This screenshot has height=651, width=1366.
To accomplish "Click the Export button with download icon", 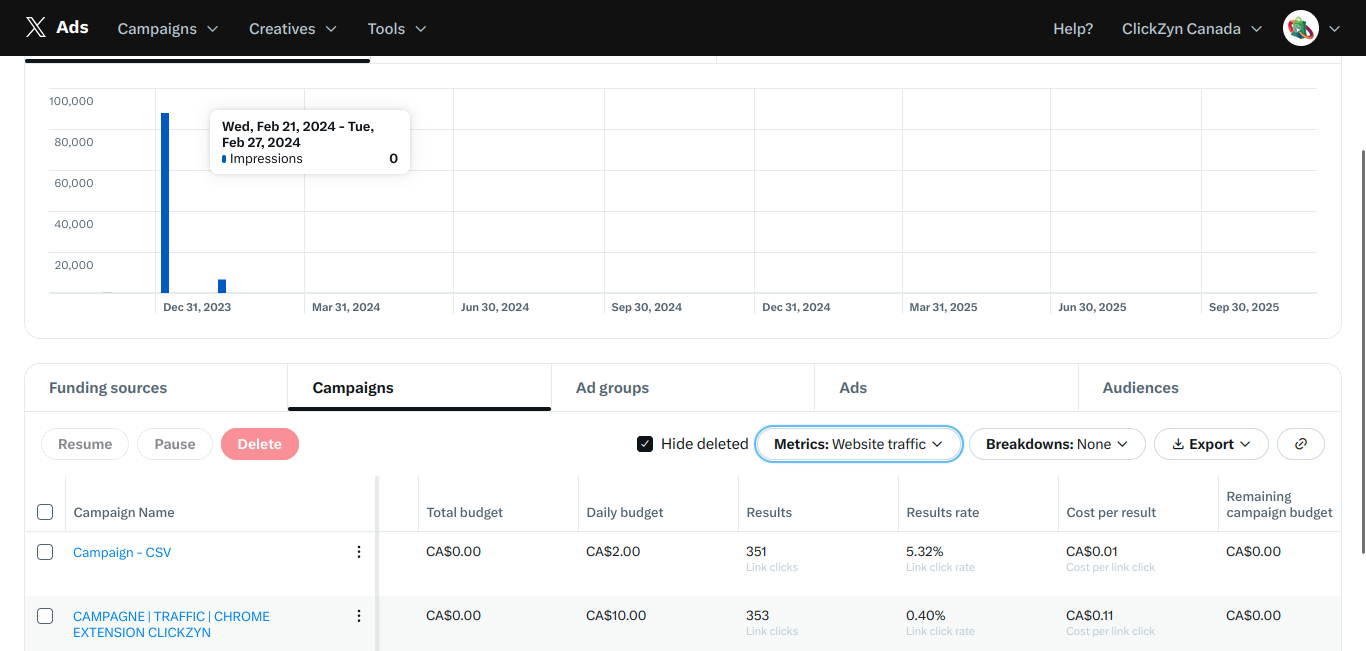I will click(1210, 444).
